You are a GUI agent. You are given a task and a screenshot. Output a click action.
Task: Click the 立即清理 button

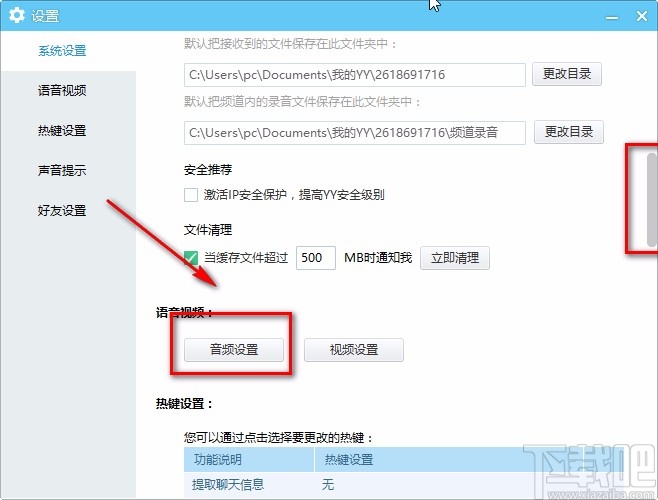point(455,257)
